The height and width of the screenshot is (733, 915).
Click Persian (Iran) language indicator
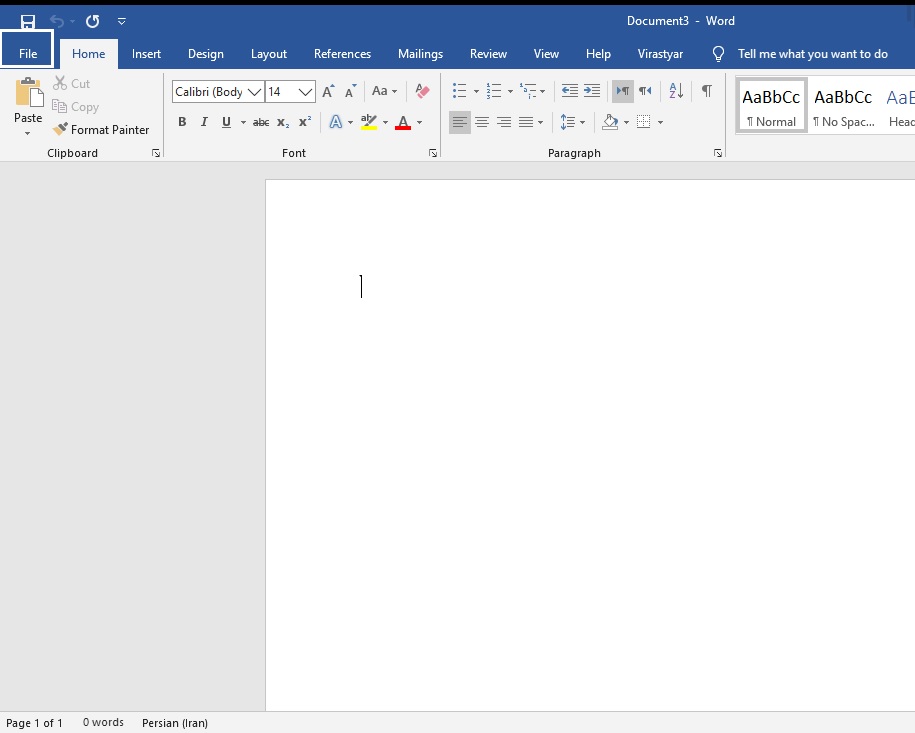174,722
